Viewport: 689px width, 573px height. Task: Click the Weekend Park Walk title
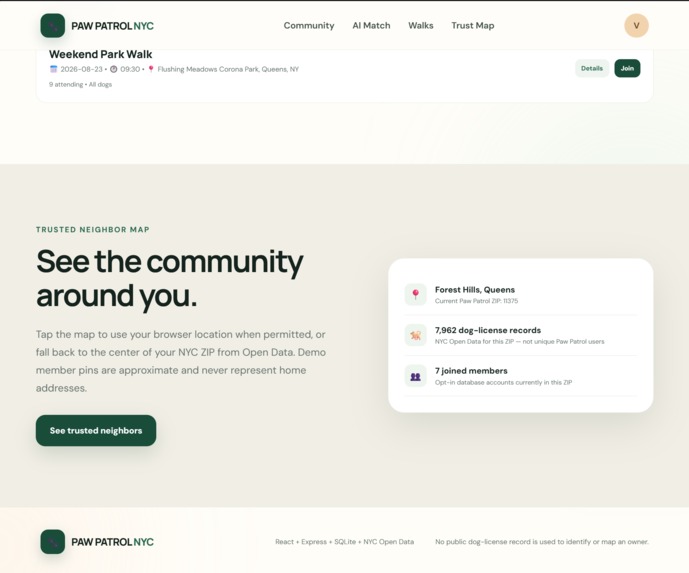click(101, 54)
